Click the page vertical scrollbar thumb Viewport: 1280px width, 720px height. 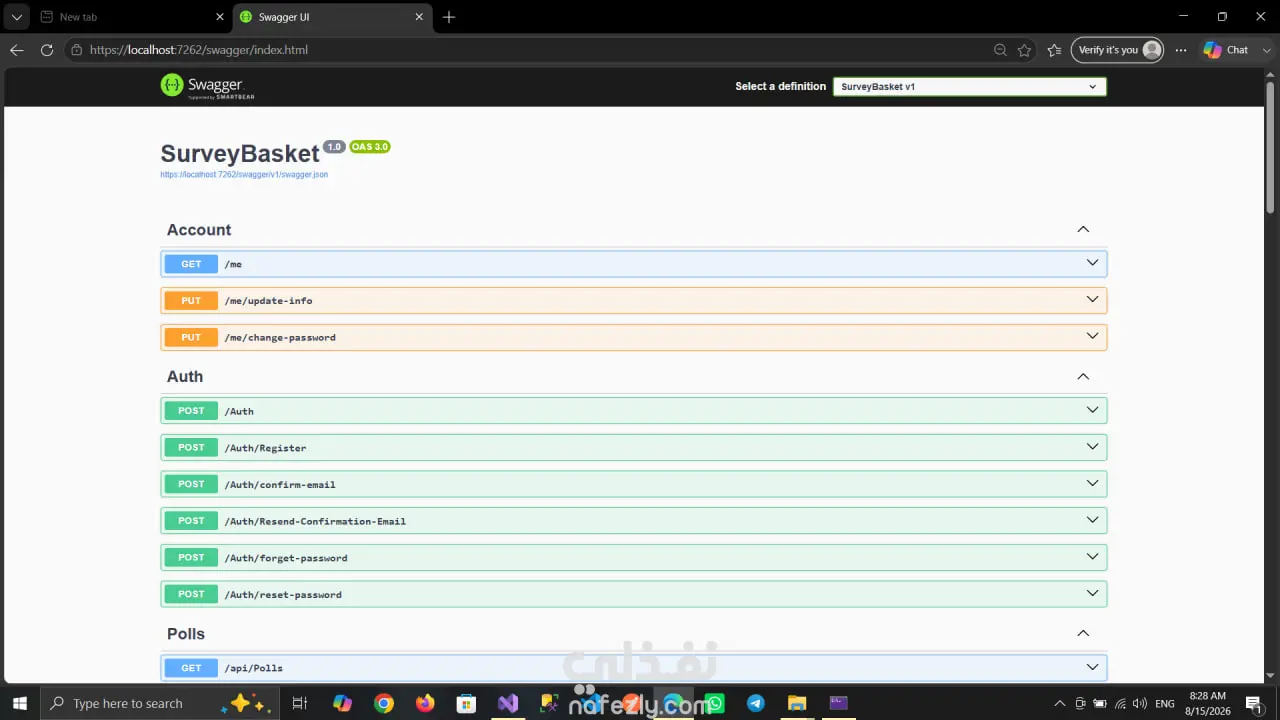(1271, 146)
